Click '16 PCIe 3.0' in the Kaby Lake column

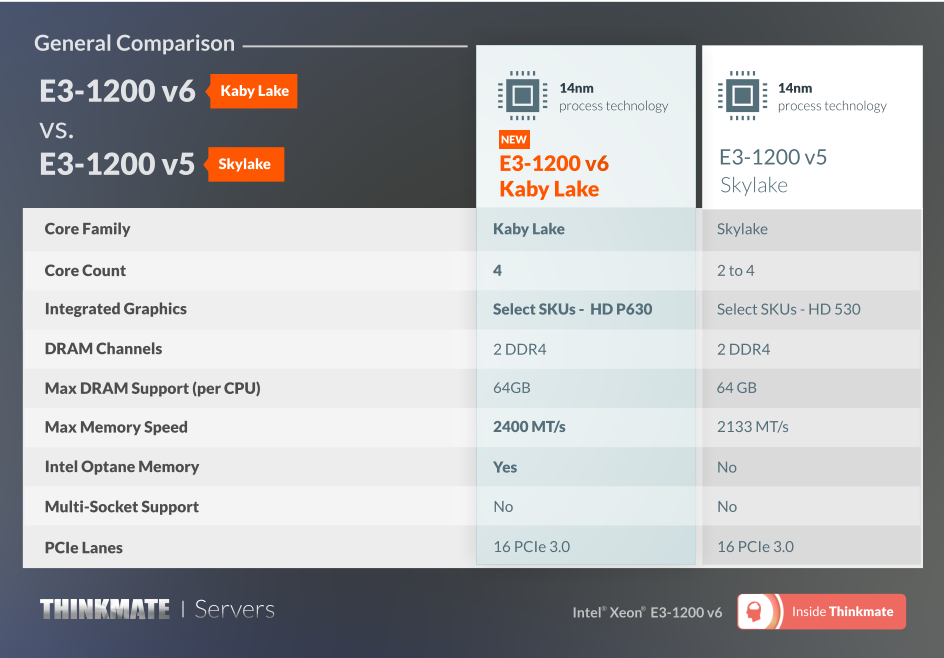tap(532, 547)
